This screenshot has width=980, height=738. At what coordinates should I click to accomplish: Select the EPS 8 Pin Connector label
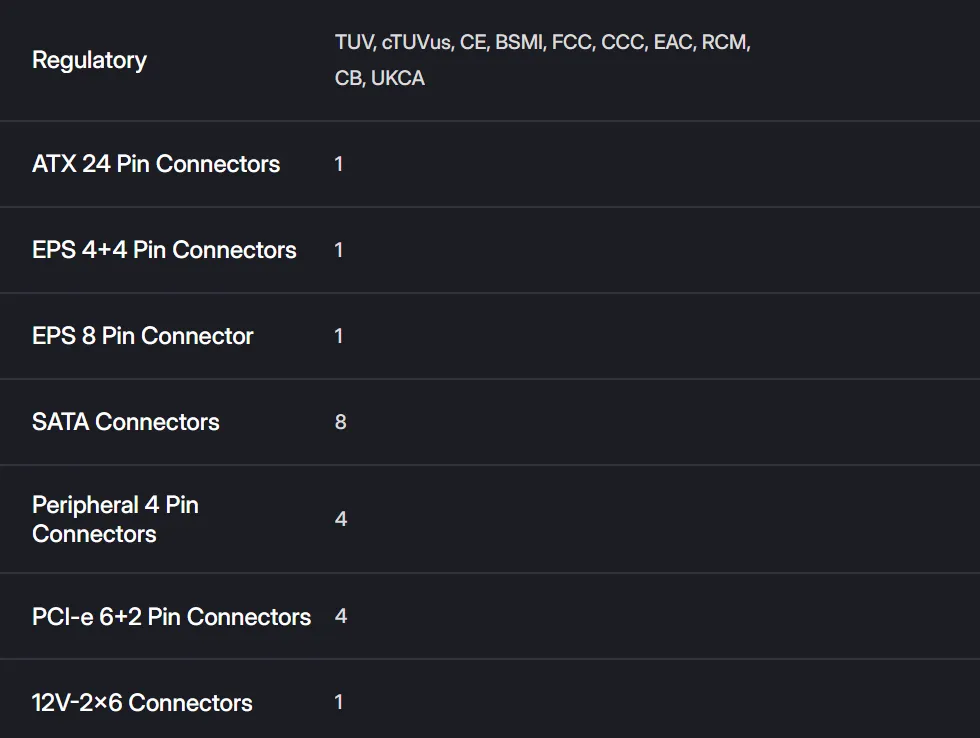[x=143, y=336]
